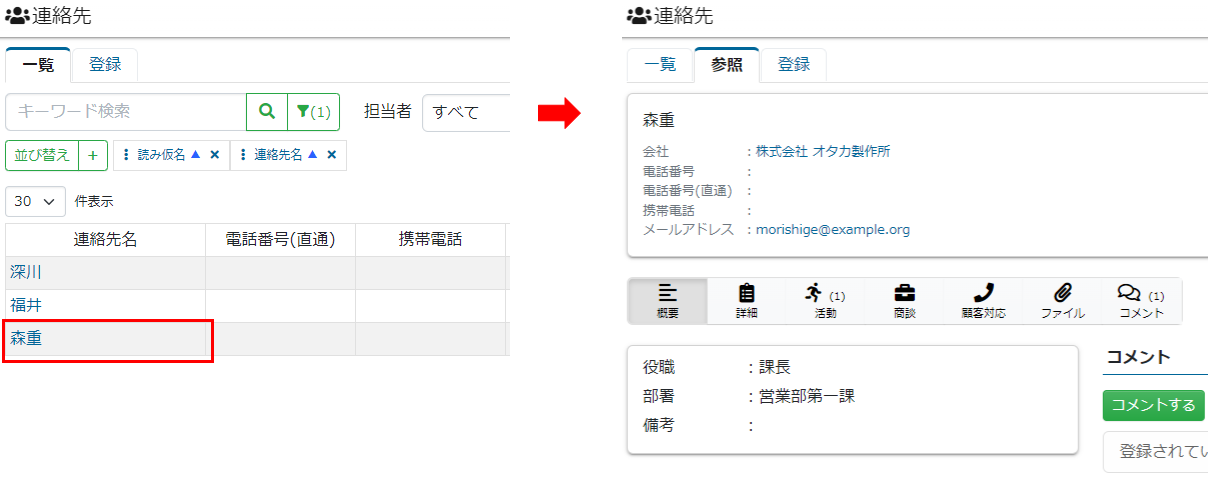Click the コメント section heading
The width and height of the screenshot is (1208, 477).
(x=1139, y=358)
